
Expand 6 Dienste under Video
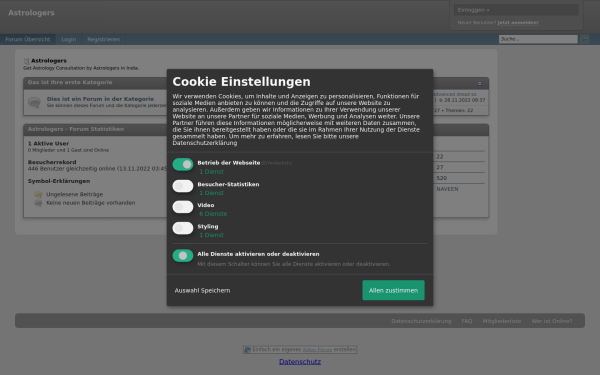pos(213,214)
